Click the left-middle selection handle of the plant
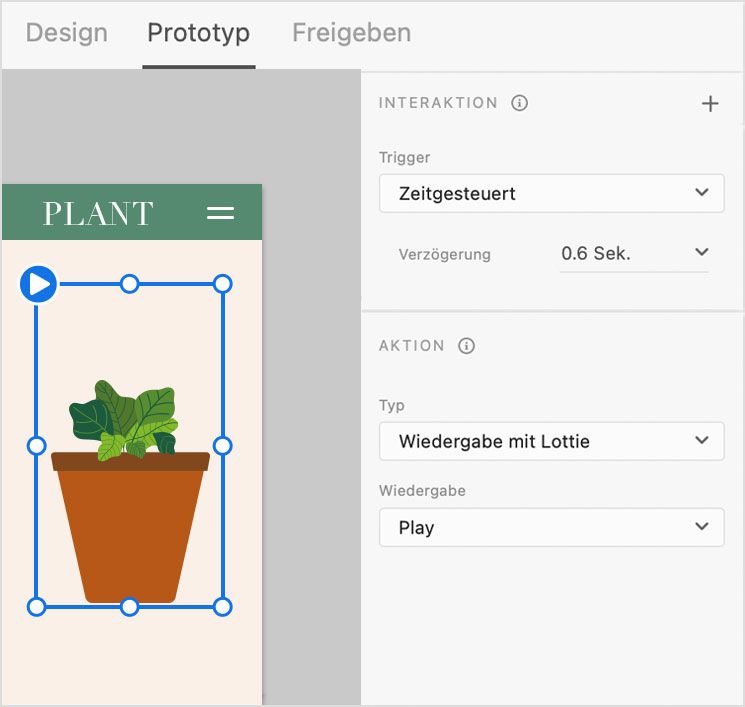The width and height of the screenshot is (745, 707). 37,446
